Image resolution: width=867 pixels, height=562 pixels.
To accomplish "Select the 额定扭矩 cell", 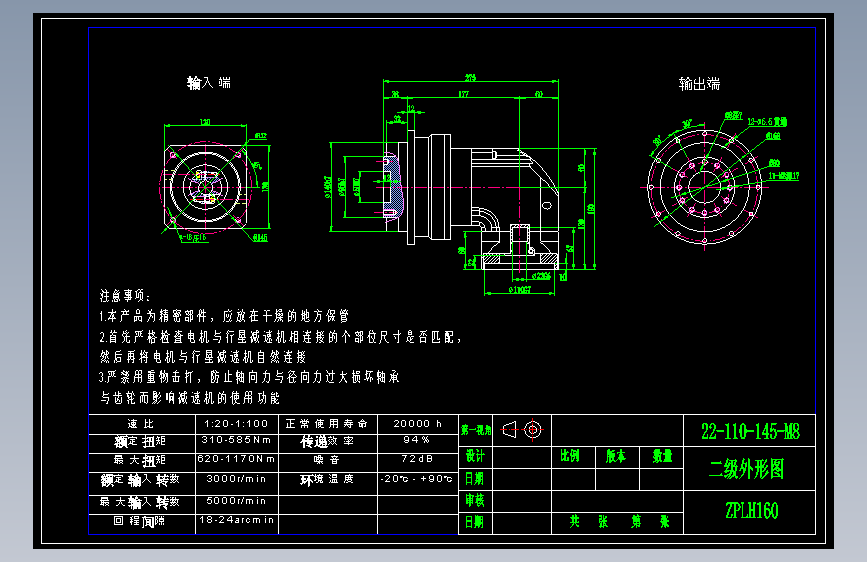I will click(142, 442).
